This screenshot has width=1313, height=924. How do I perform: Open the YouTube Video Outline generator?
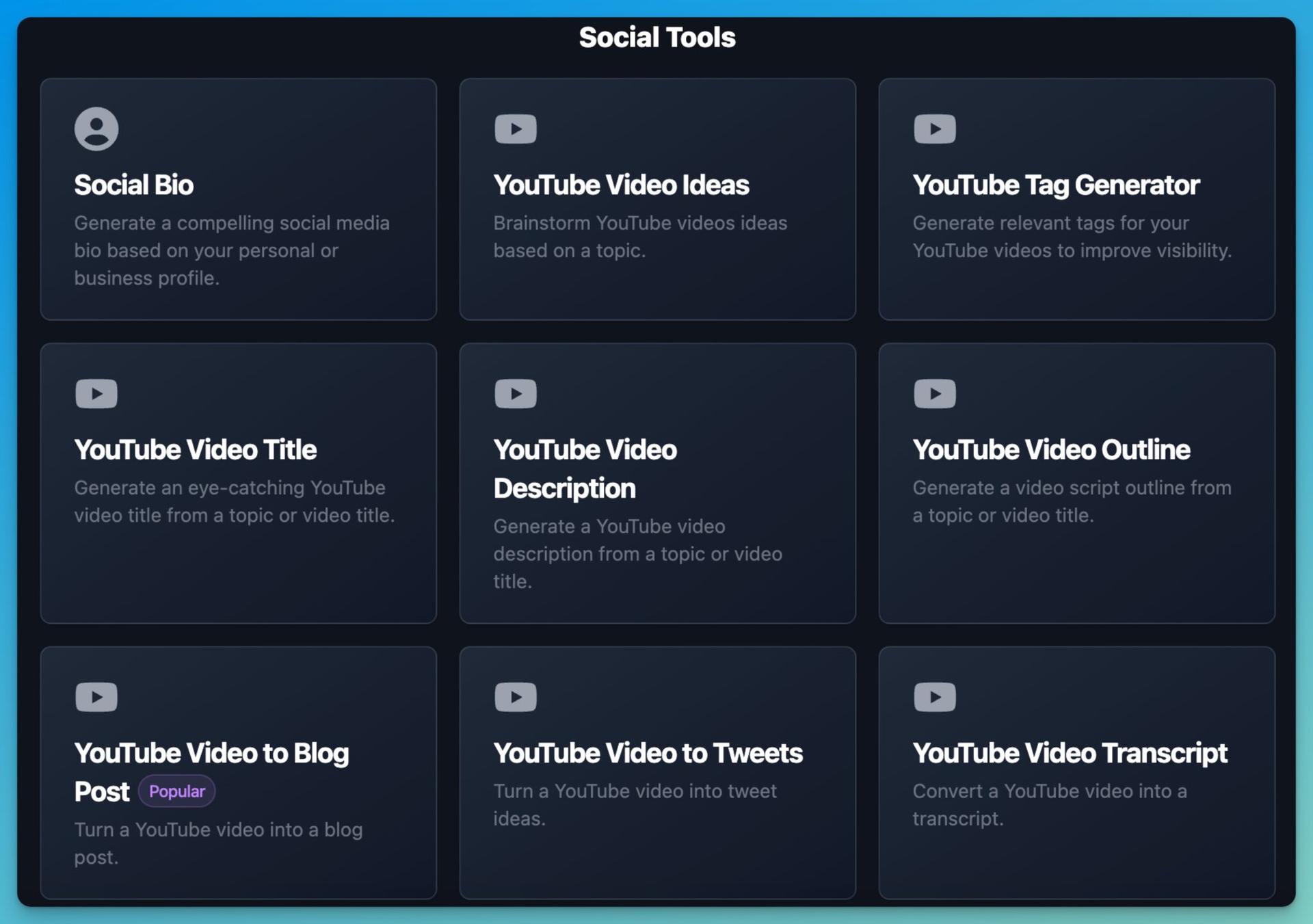click(x=1077, y=482)
